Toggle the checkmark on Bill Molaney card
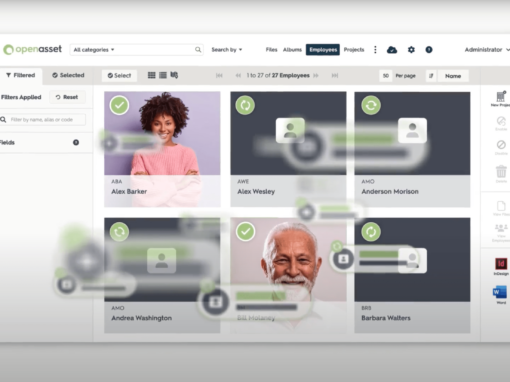This screenshot has height=382, width=510. click(x=246, y=231)
